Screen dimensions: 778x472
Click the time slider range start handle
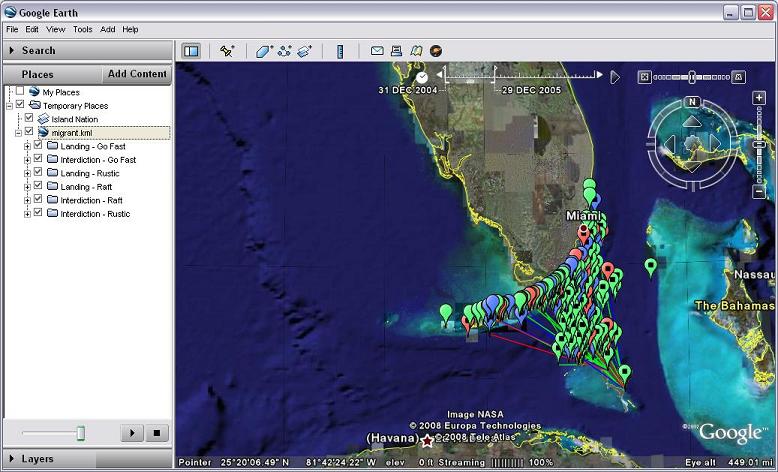pyautogui.click(x=445, y=75)
